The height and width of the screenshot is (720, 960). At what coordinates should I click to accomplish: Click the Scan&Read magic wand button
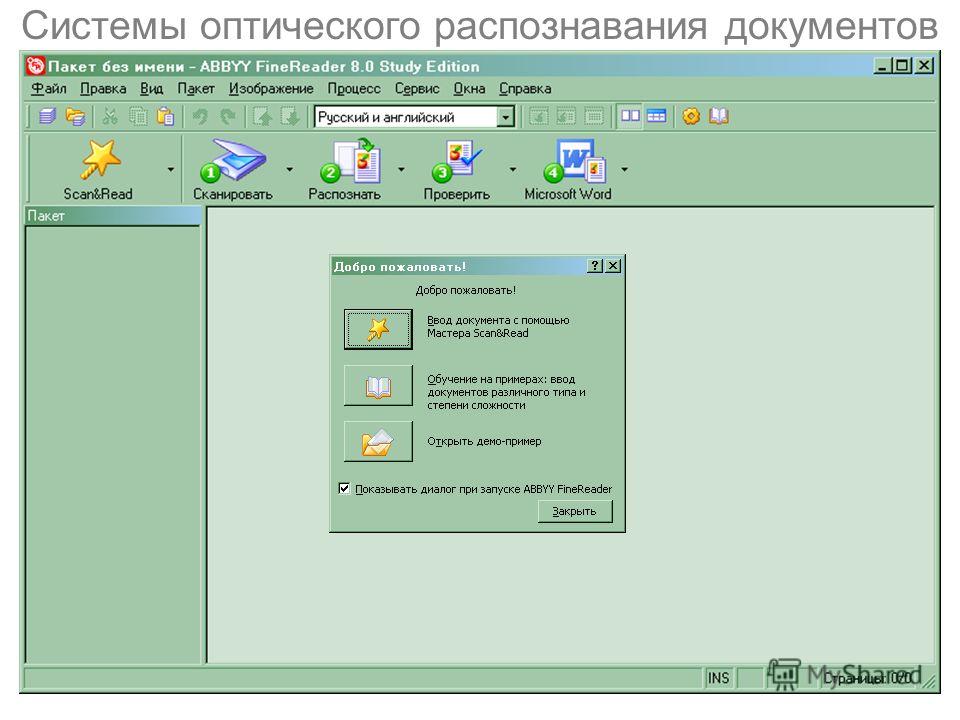(x=100, y=160)
